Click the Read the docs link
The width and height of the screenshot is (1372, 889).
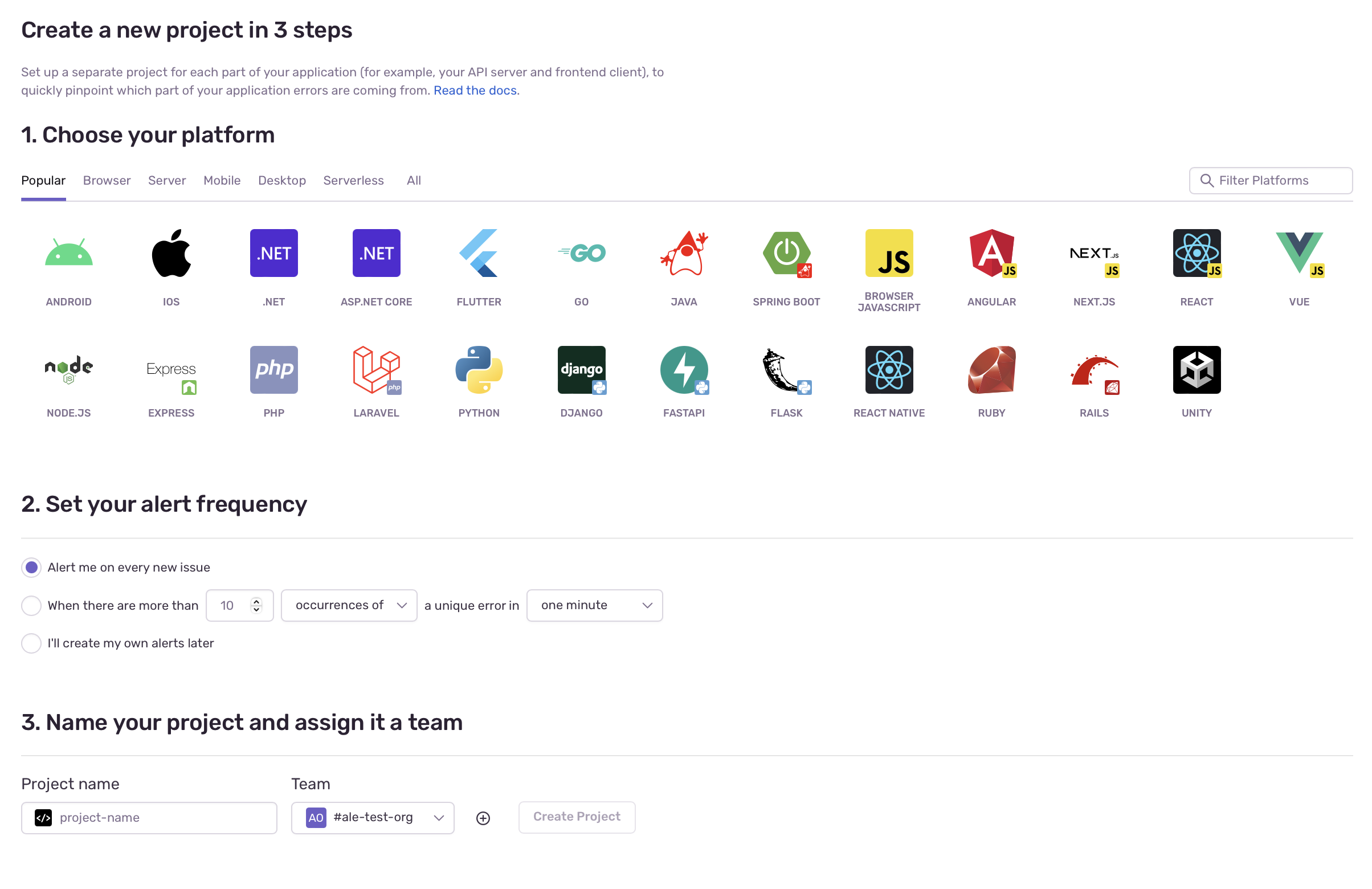click(x=475, y=90)
